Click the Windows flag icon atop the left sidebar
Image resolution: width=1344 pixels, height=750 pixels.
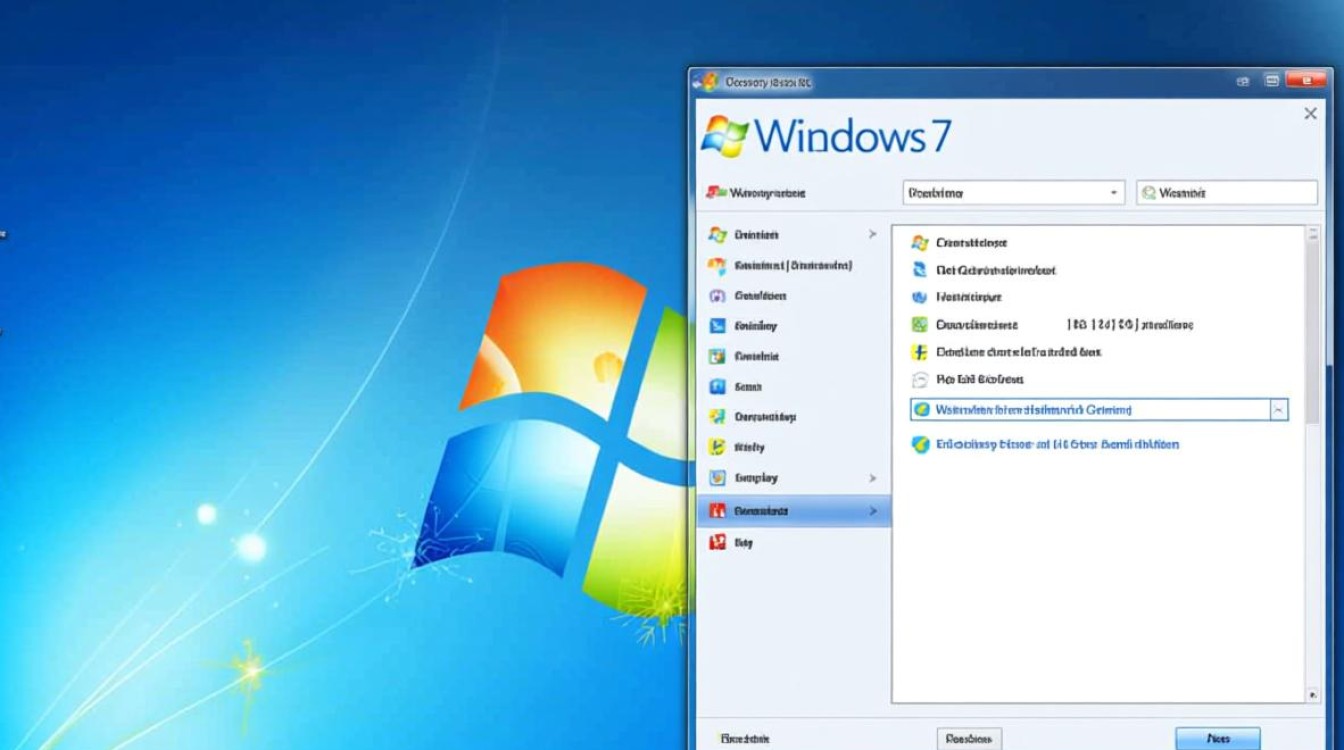click(x=717, y=235)
